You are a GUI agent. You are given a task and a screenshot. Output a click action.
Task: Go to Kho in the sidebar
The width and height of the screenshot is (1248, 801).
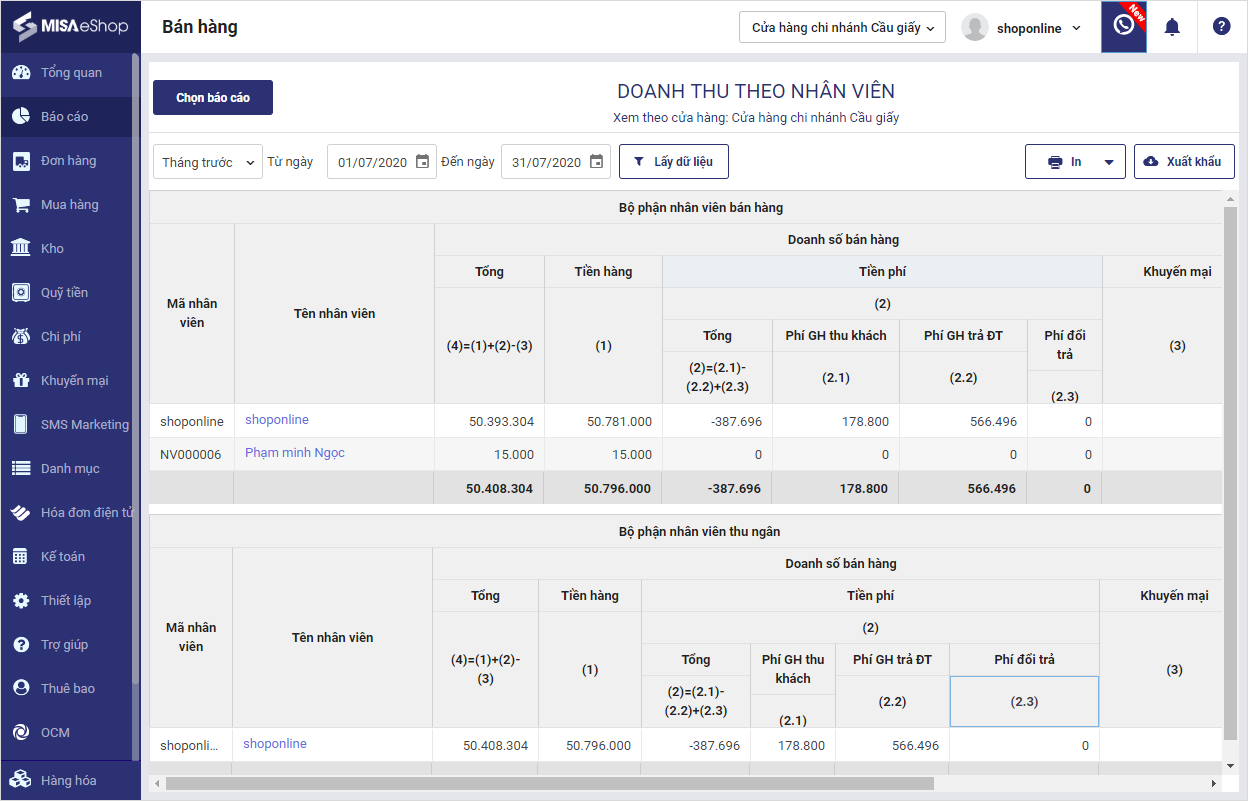tap(52, 249)
